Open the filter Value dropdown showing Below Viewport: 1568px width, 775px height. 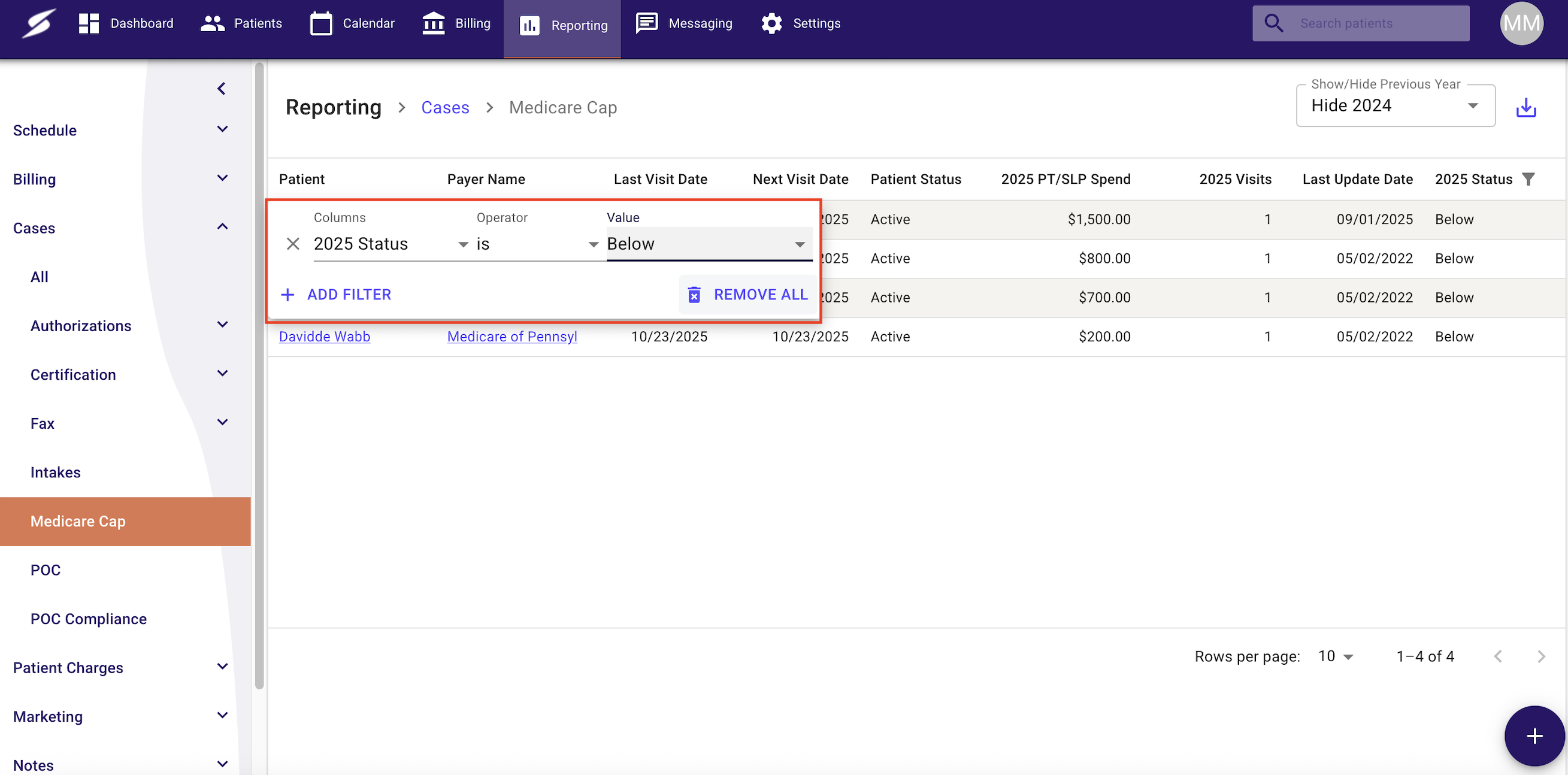tap(709, 244)
